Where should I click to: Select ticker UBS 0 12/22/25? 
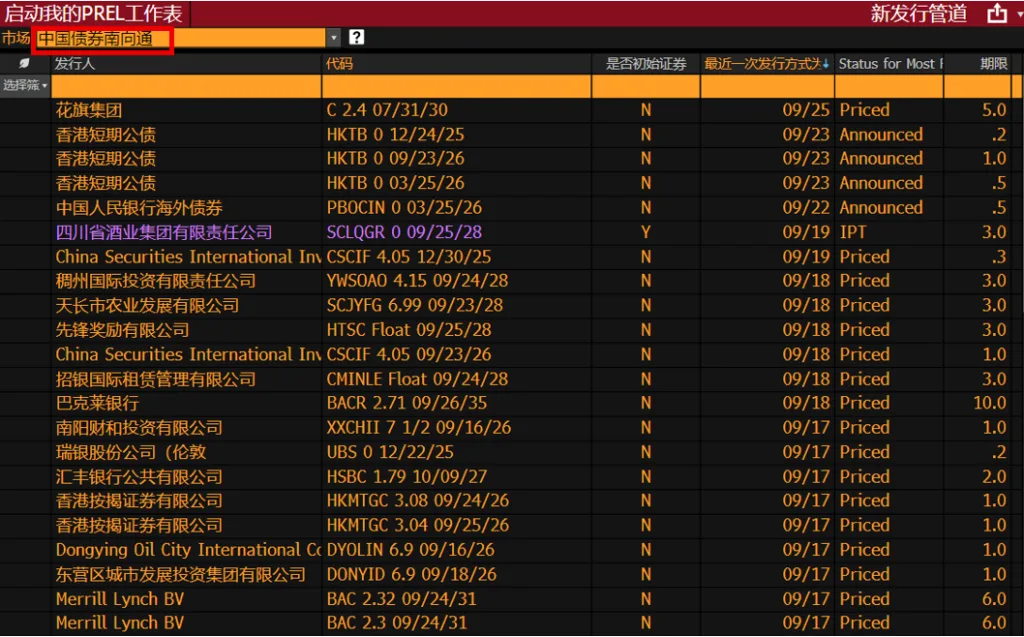pos(390,452)
